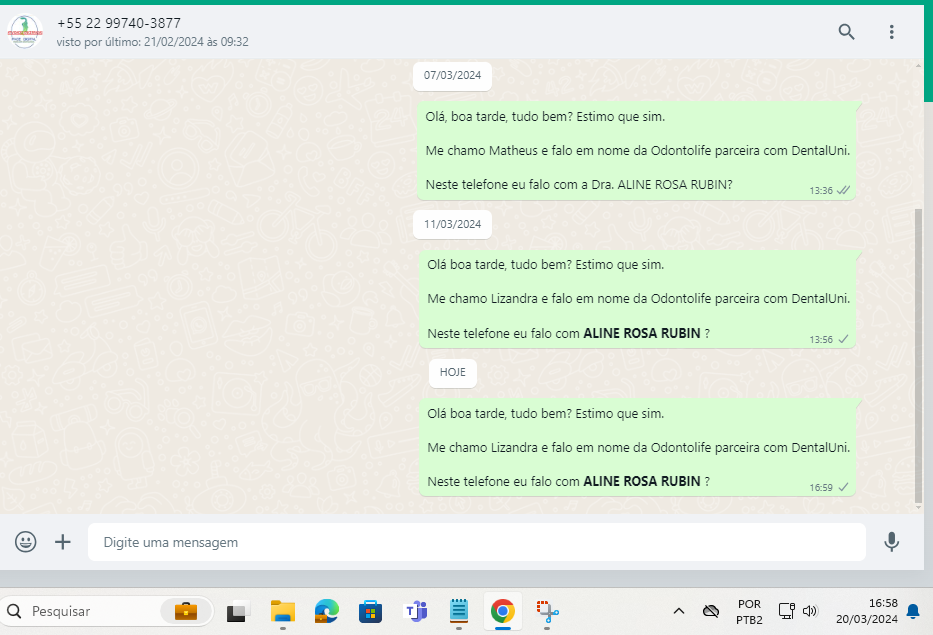Start recording with the microphone icon
The width and height of the screenshot is (933, 635).
pos(891,542)
